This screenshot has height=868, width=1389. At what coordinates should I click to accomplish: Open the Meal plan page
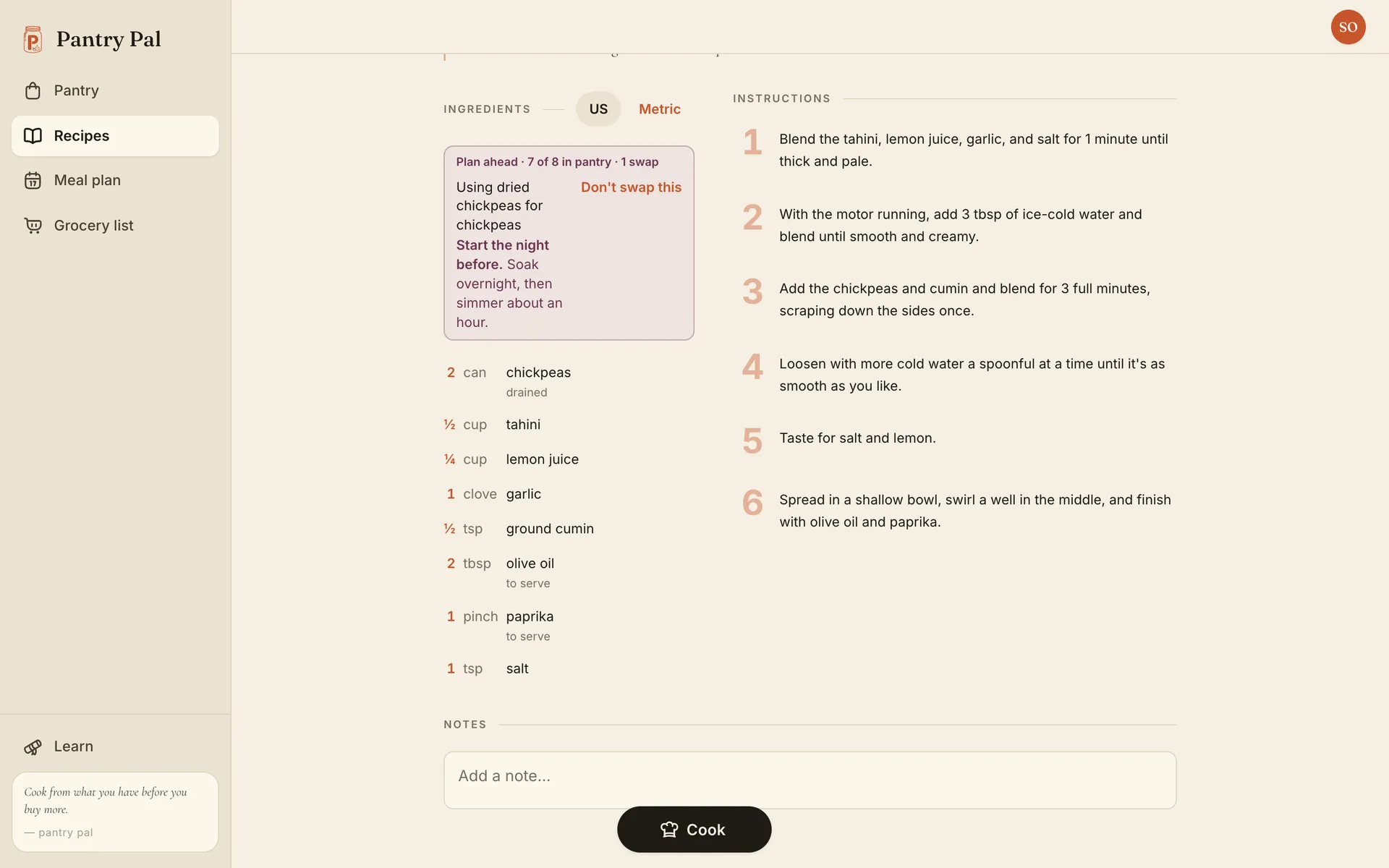(115, 180)
